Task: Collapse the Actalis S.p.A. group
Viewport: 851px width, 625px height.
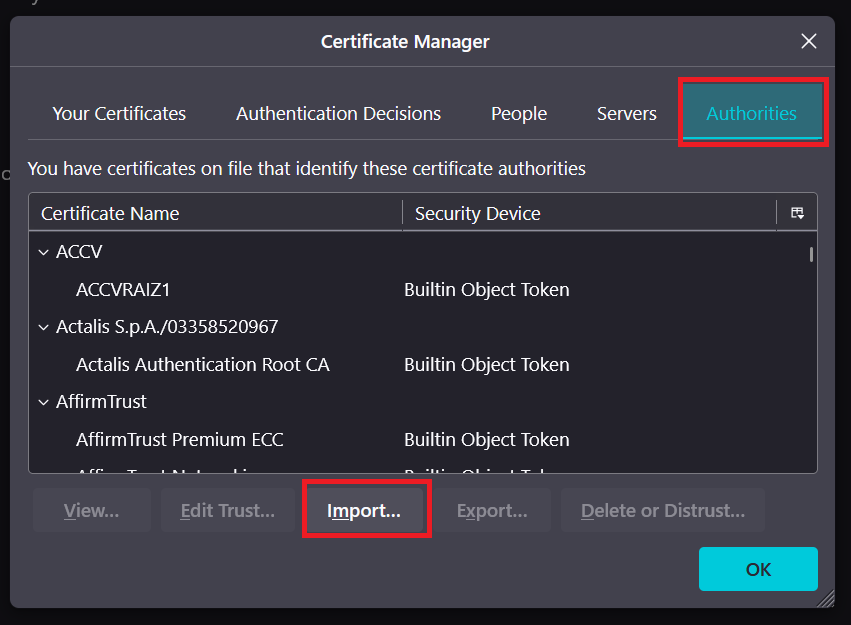Action: pyautogui.click(x=43, y=327)
